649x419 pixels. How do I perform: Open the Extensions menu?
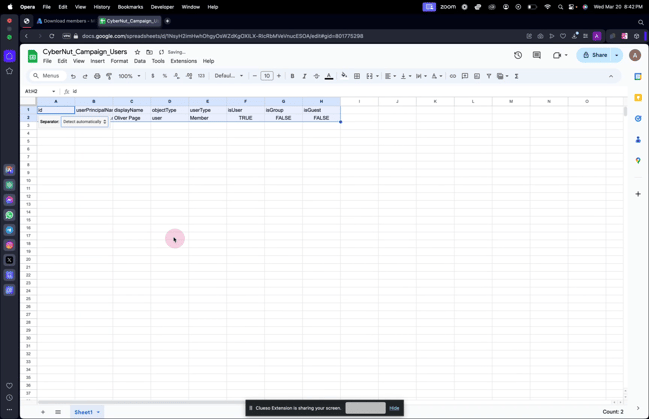click(183, 61)
